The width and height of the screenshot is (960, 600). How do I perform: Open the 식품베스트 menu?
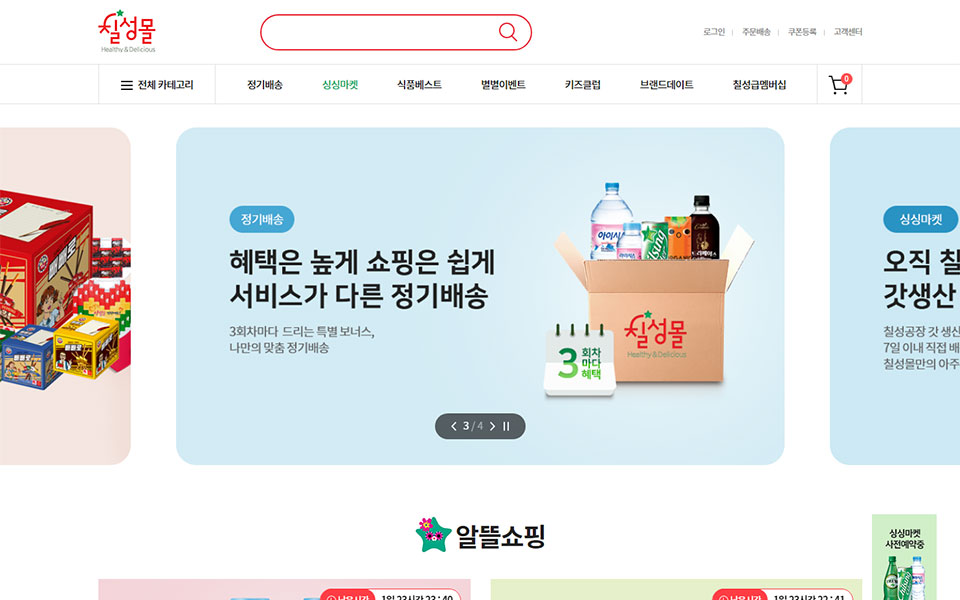tap(419, 84)
